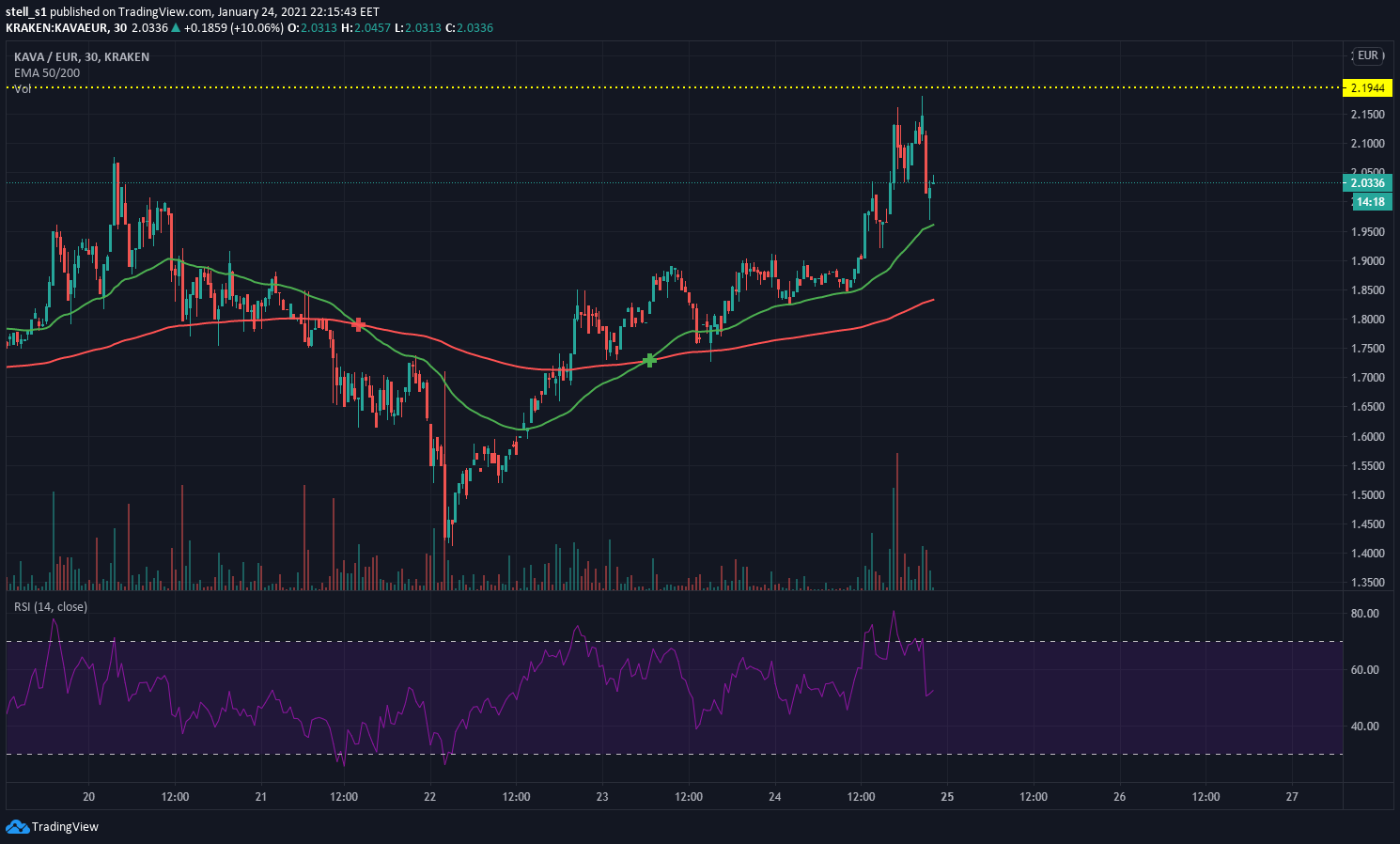This screenshot has width=1400, height=844.
Task: Click the RSI 80.00 axis label
Action: click(x=1364, y=614)
